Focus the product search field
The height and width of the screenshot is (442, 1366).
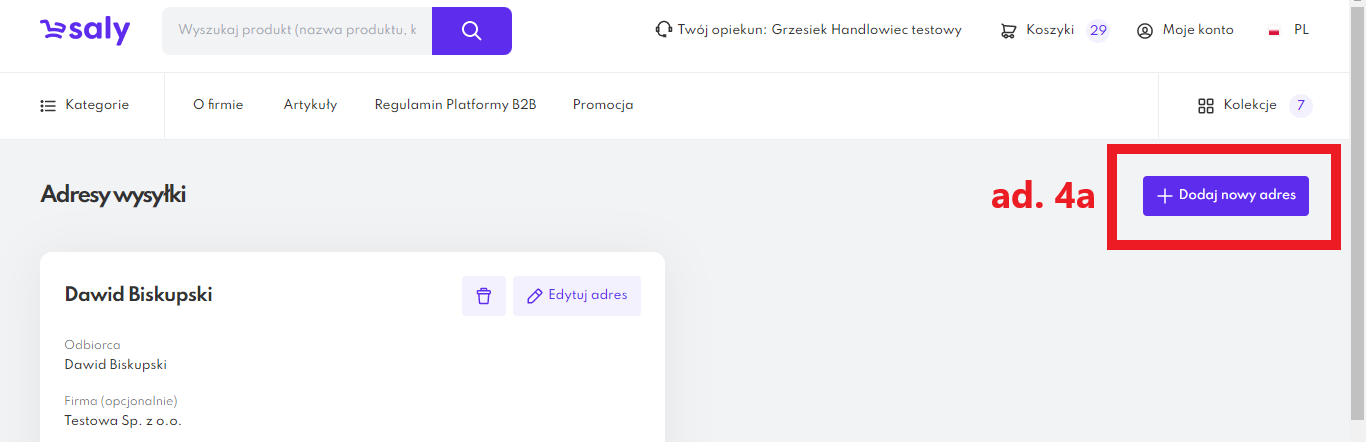coord(297,31)
